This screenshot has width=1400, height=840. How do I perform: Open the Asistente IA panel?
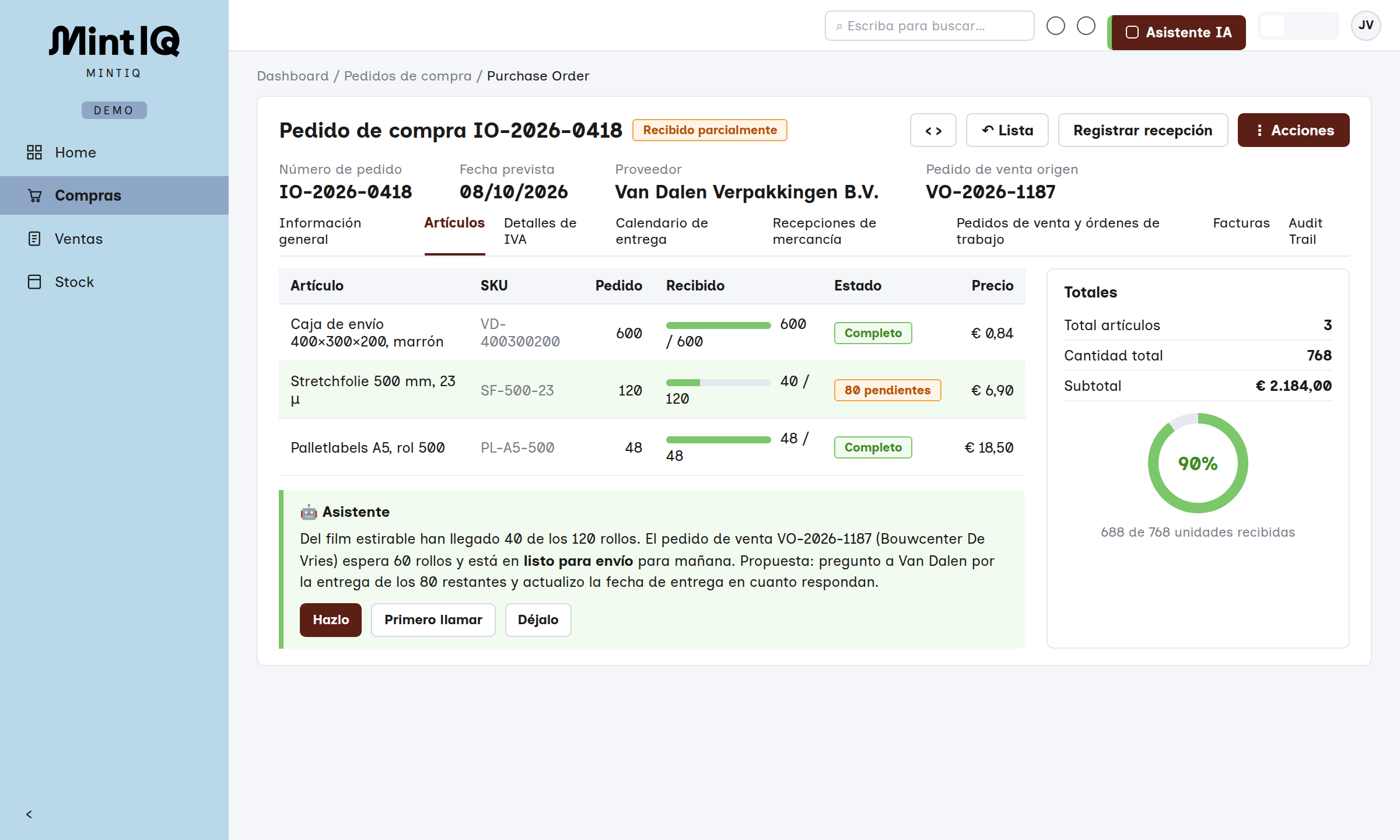coord(1177,33)
